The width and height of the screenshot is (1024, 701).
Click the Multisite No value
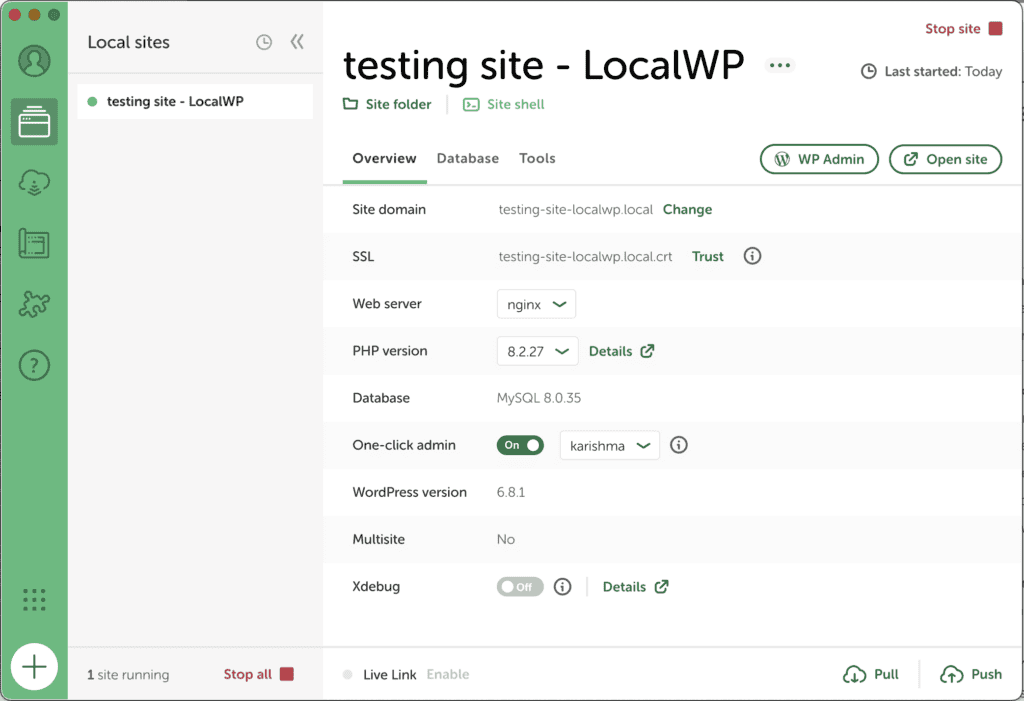point(505,539)
